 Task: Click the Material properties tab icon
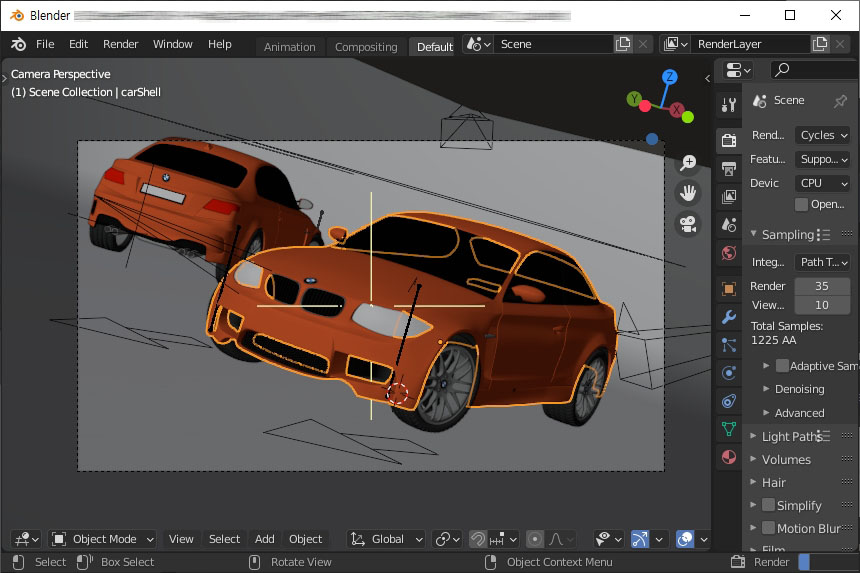tap(729, 457)
